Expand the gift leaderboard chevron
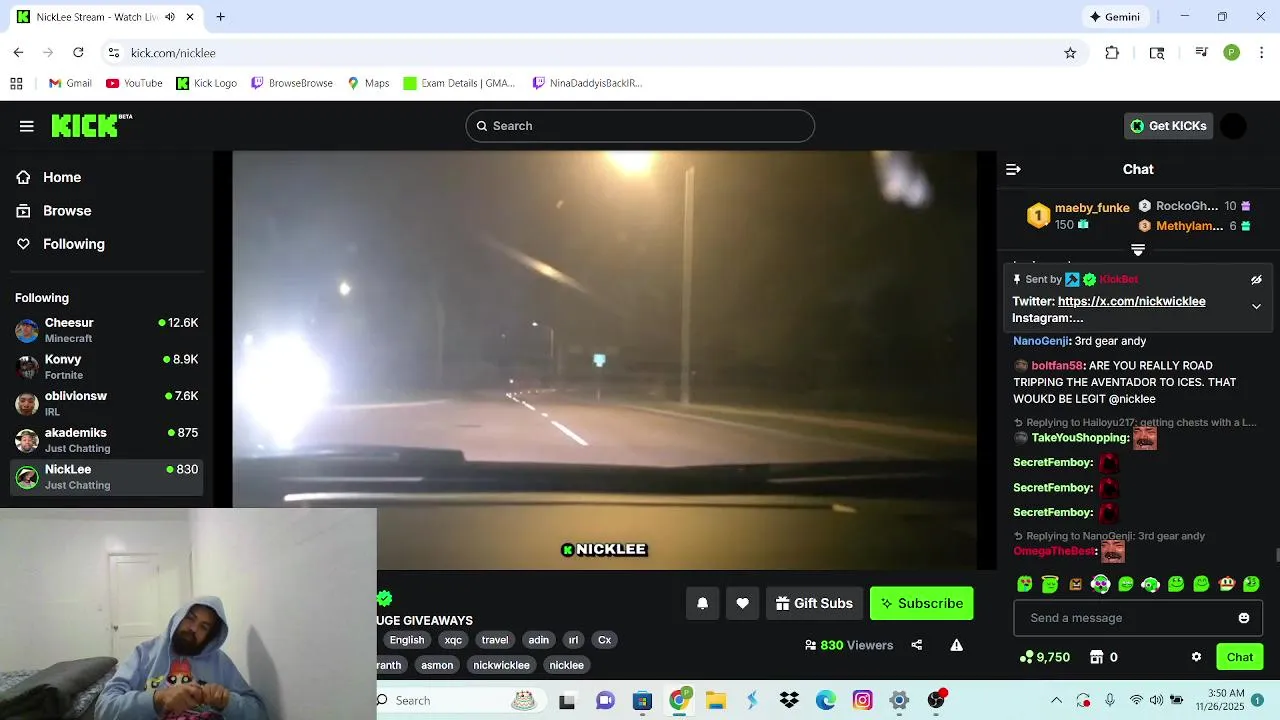This screenshot has width=1280, height=720. tap(1138, 250)
